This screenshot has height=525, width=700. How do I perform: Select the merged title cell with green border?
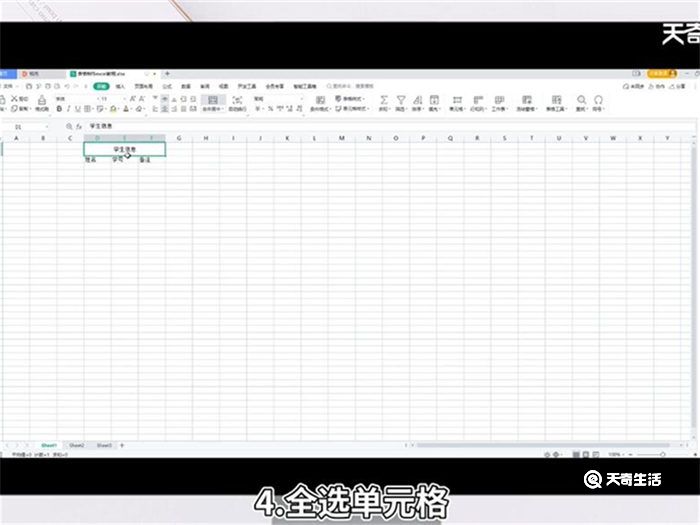click(125, 149)
